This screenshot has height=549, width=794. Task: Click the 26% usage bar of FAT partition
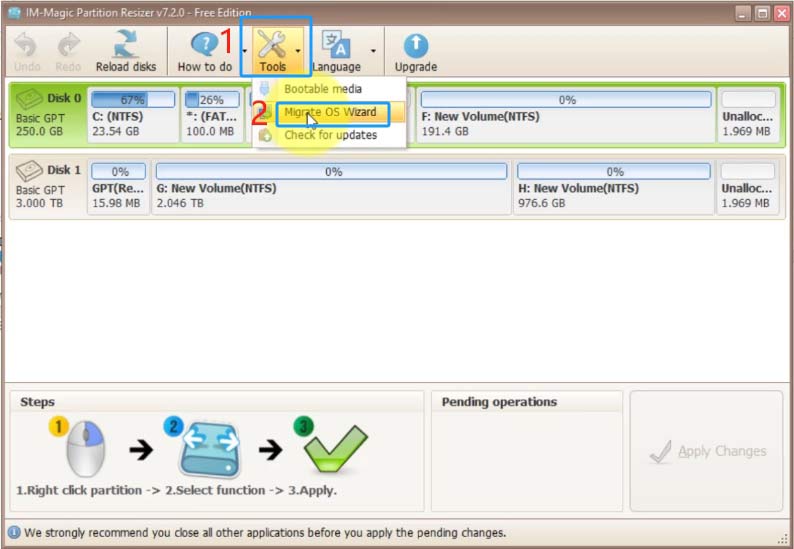coord(212,99)
